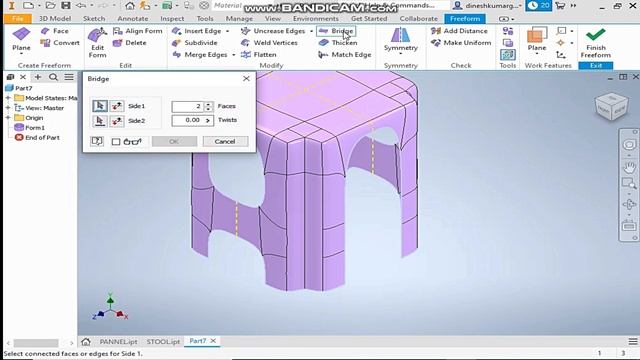Open the Inspect ribbon tab
The height and width of the screenshot is (360, 640).
pos(172,19)
